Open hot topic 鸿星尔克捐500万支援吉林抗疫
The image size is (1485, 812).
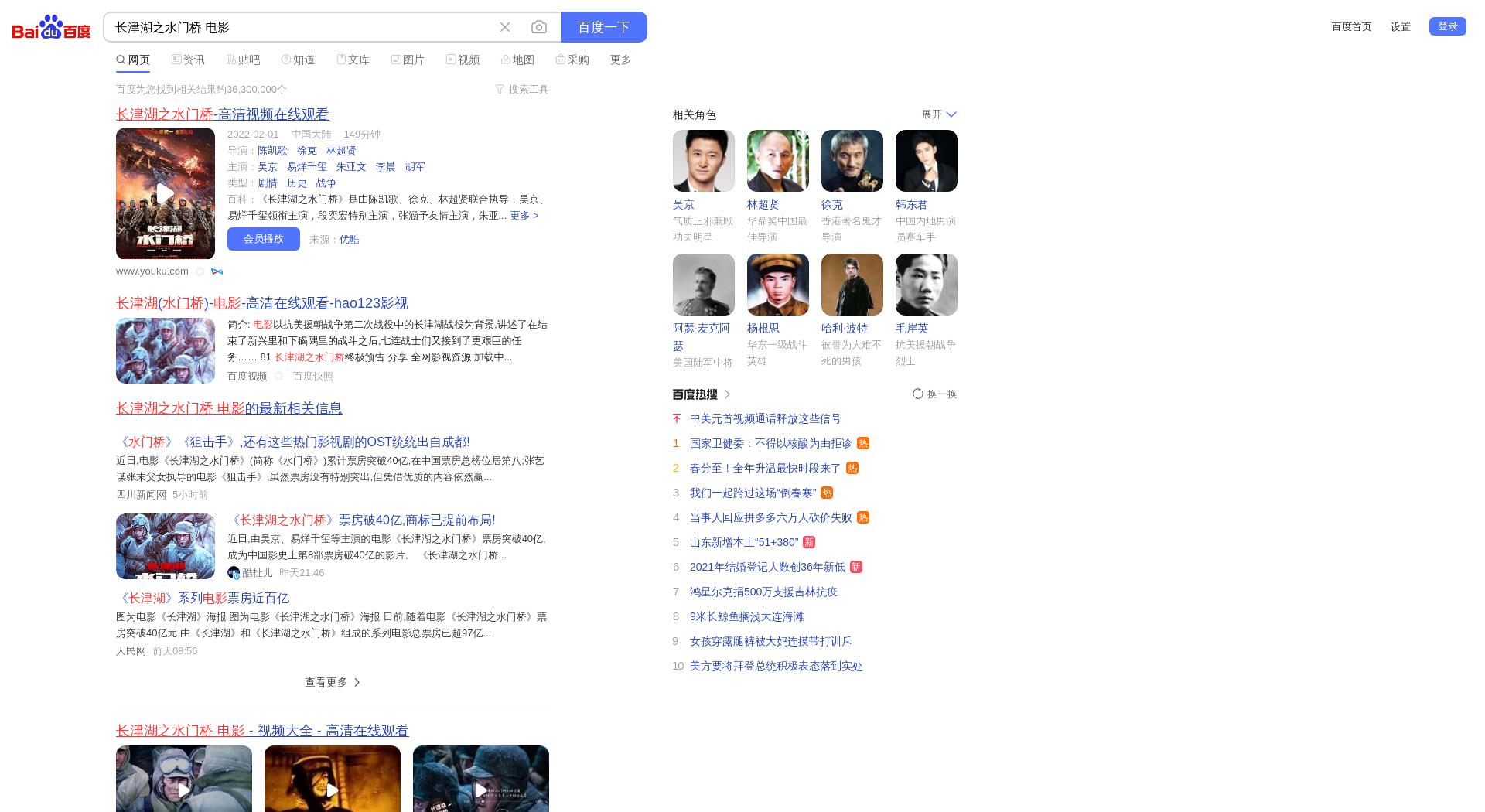[x=763, y=592]
